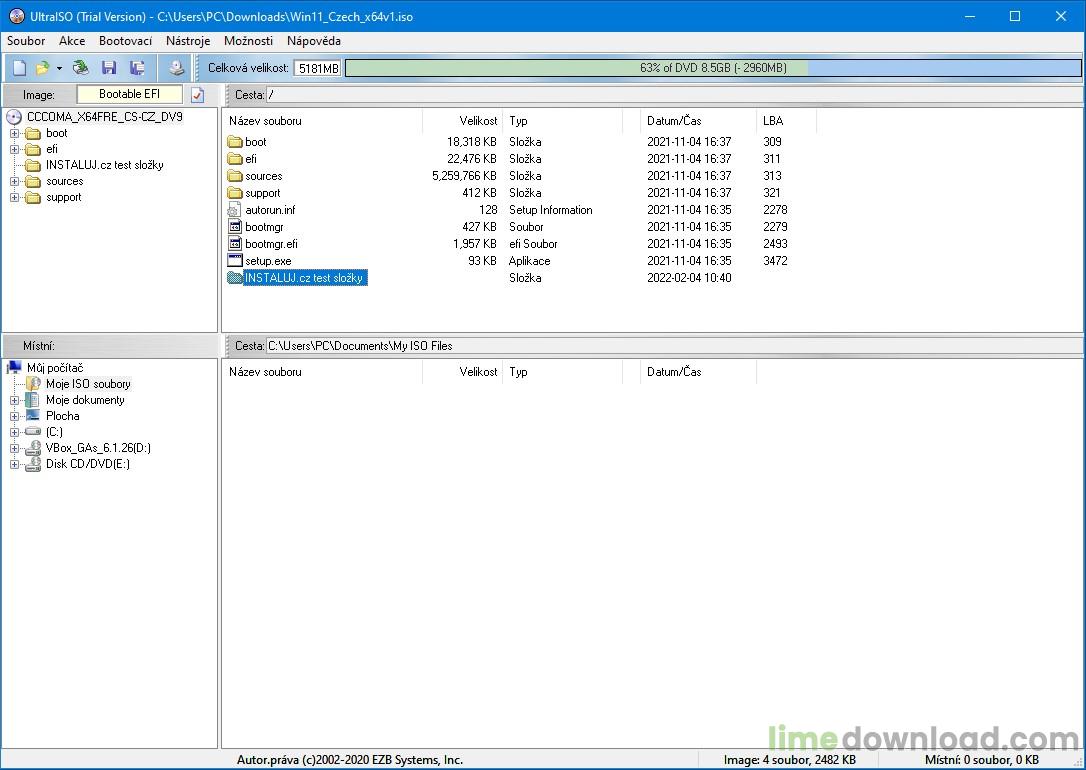Open the Bootovací menu
The image size is (1086, 770).
pos(125,41)
